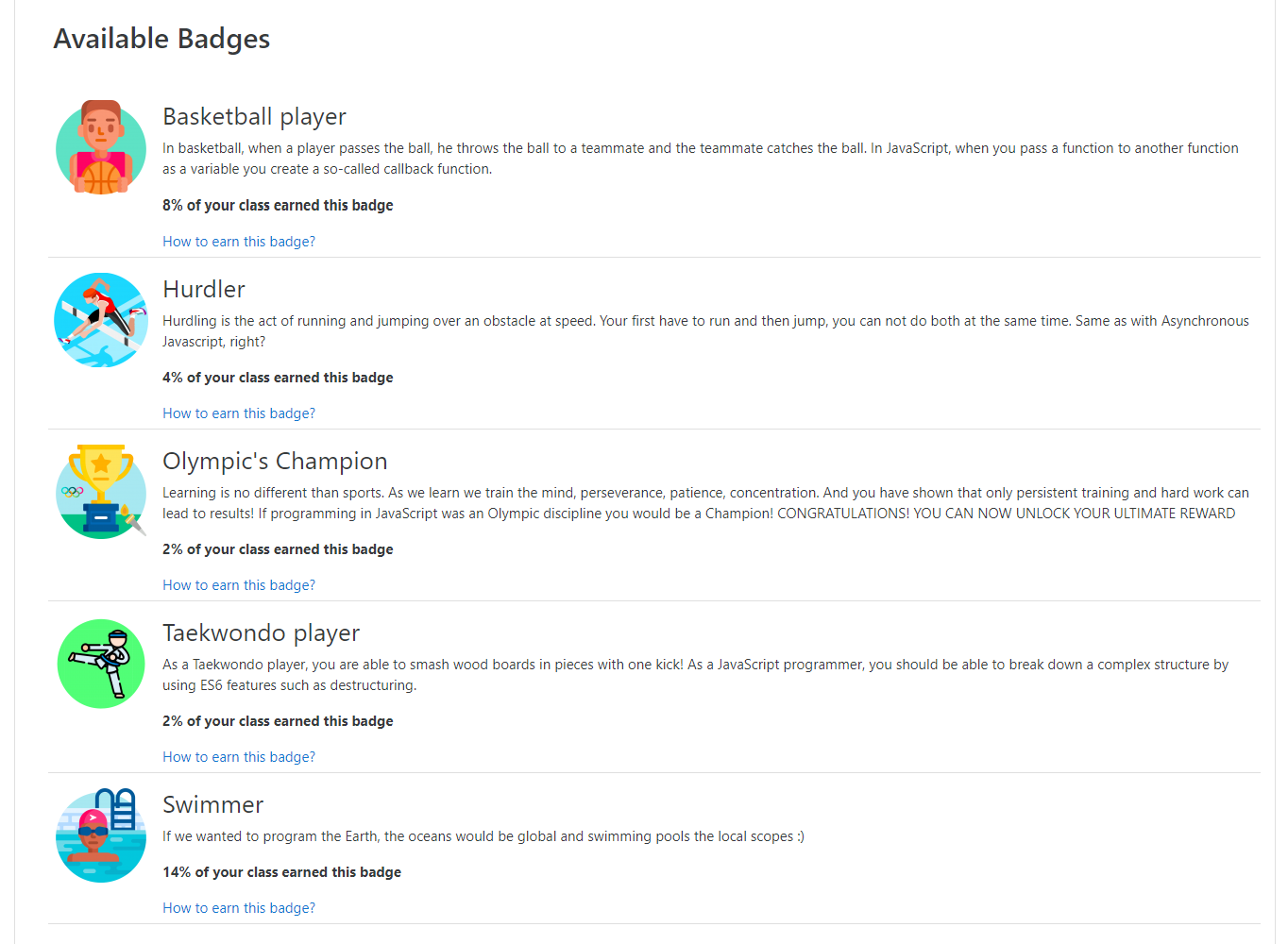Click the Basketball player badge title
Screen dimensions: 1288x944
(254, 116)
